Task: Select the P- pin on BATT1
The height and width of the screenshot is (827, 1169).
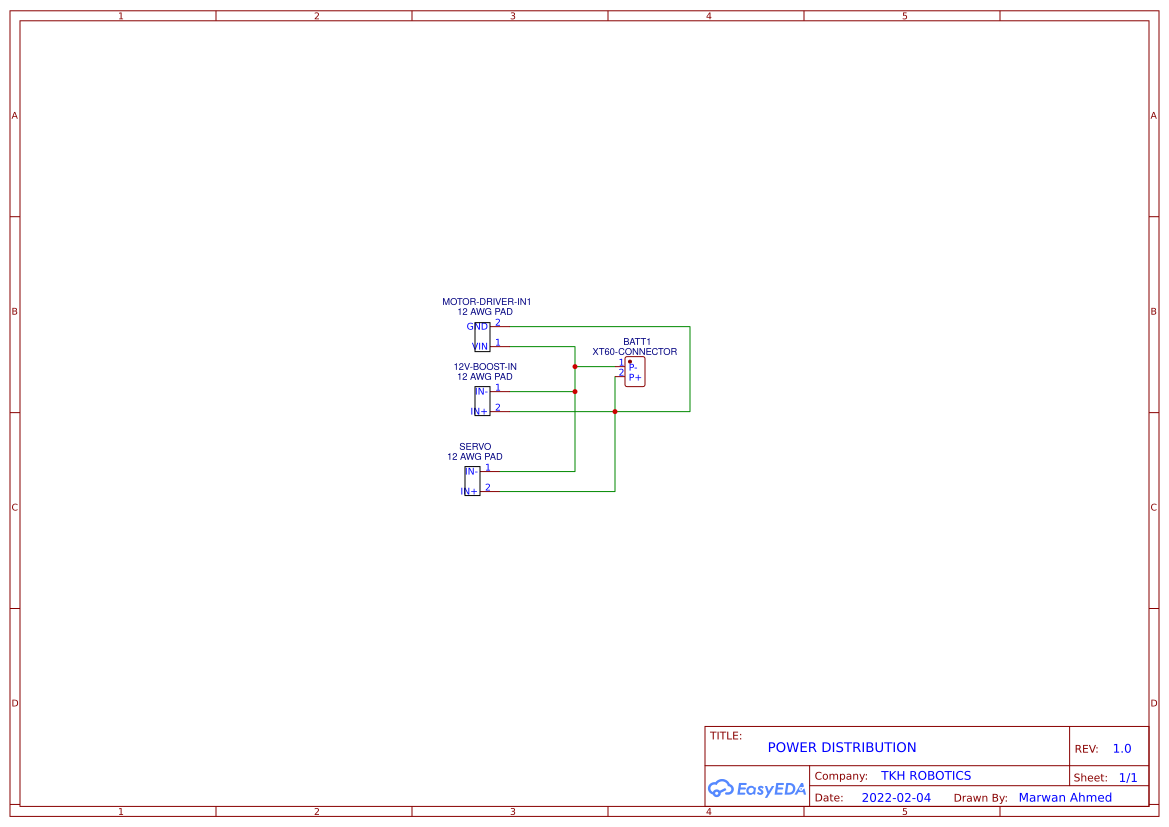Action: [633, 366]
